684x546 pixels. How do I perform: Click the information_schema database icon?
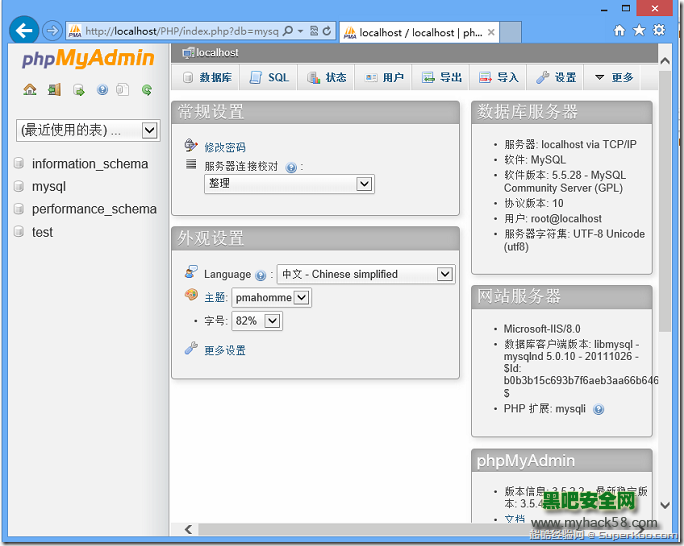tap(19, 164)
